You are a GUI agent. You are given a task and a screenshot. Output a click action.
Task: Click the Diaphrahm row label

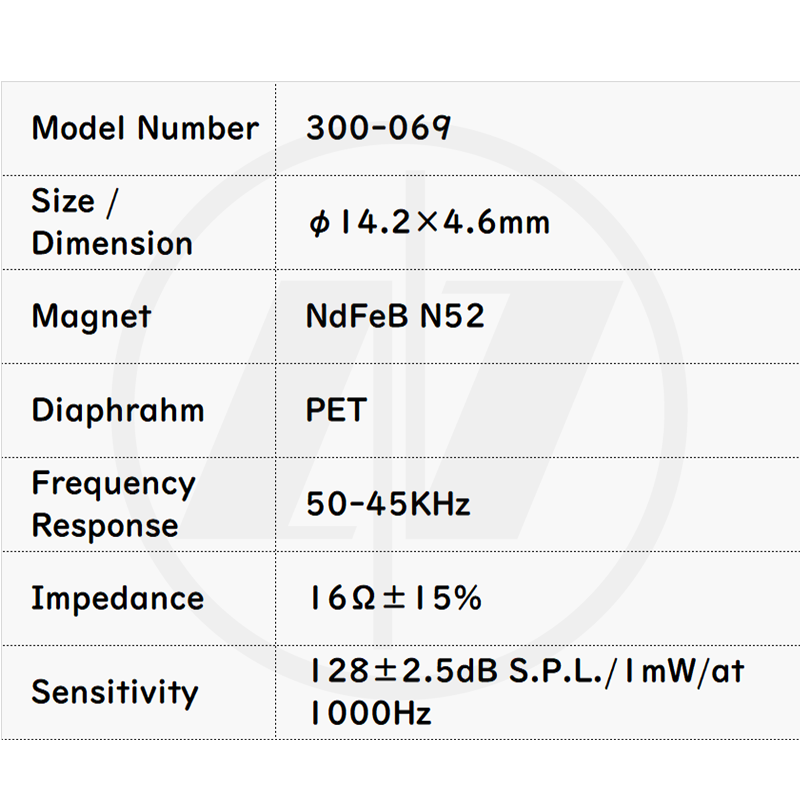pyautogui.click(x=117, y=410)
